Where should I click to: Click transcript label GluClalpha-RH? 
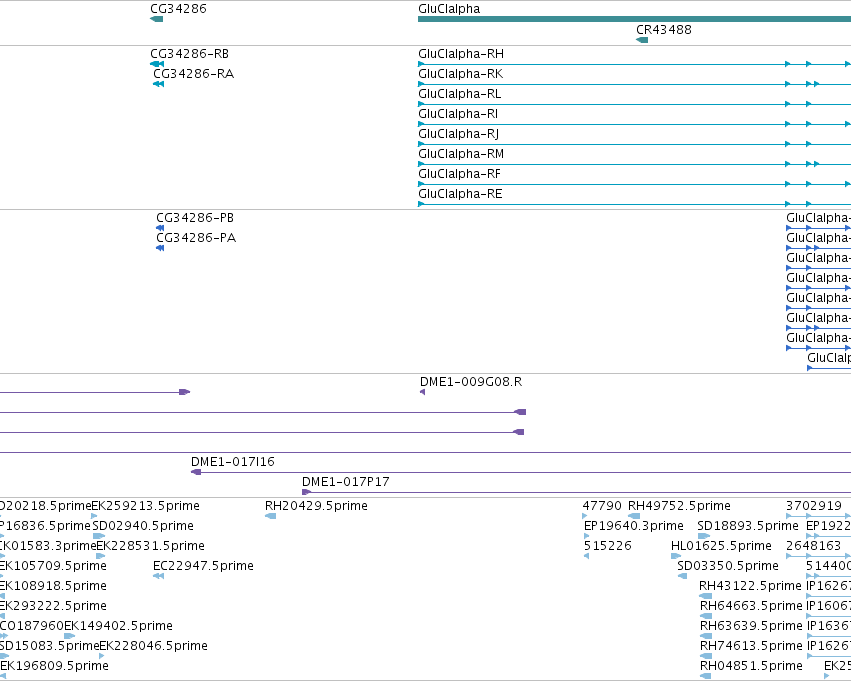[461, 54]
